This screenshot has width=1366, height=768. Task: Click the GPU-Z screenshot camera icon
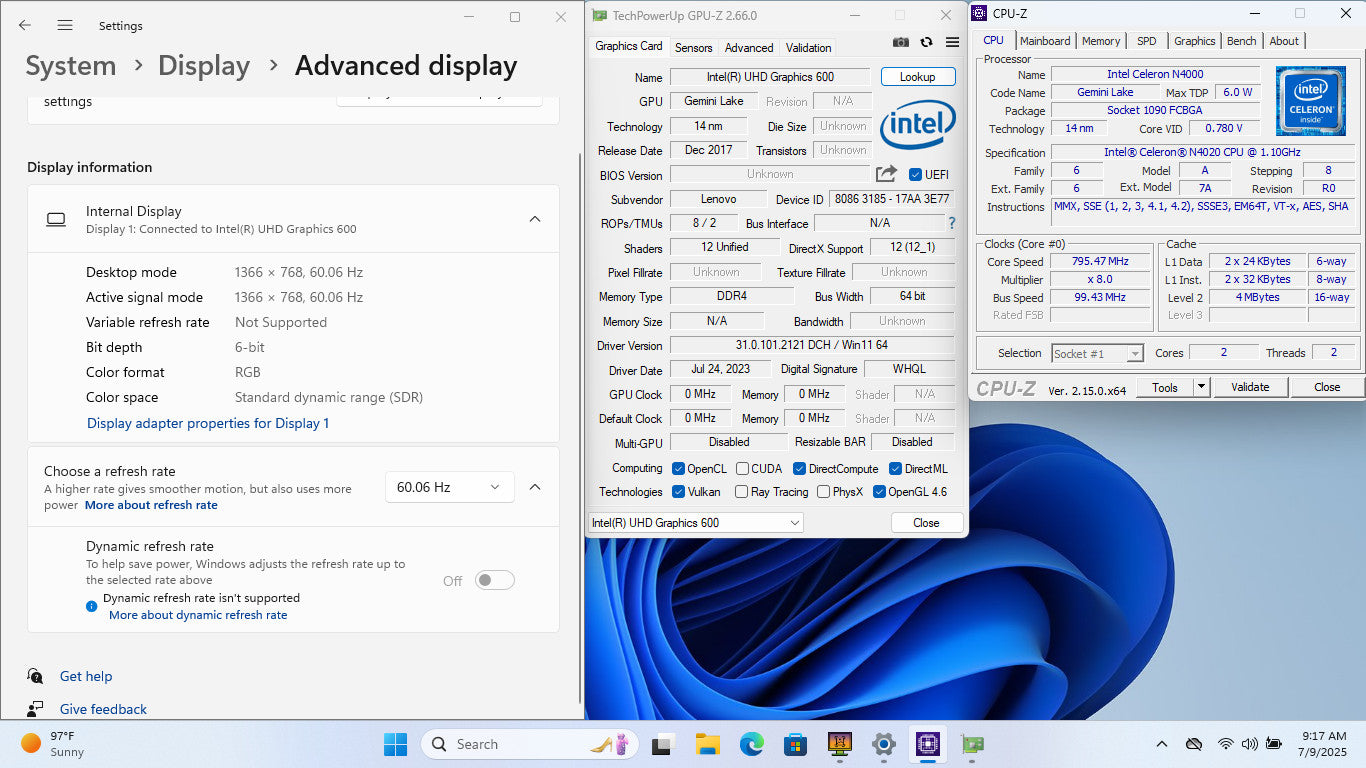tap(901, 42)
